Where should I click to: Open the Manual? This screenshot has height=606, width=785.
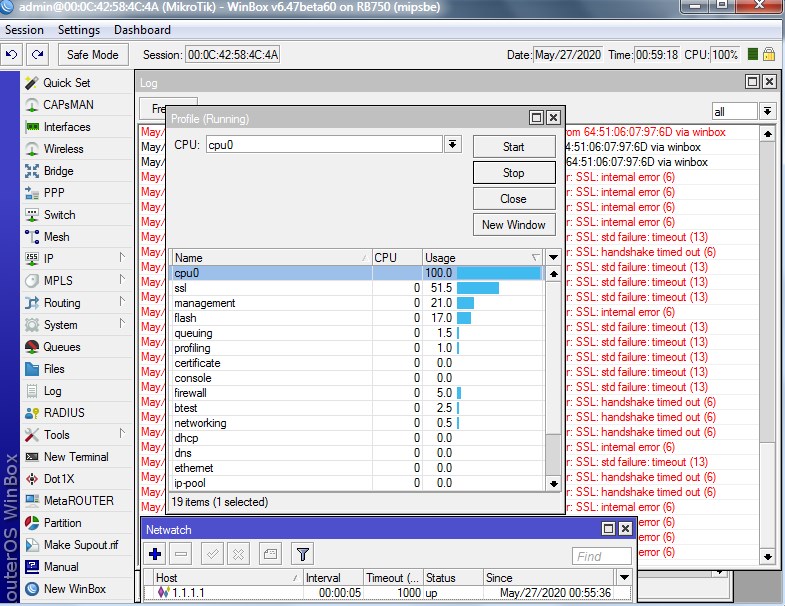[x=61, y=567]
